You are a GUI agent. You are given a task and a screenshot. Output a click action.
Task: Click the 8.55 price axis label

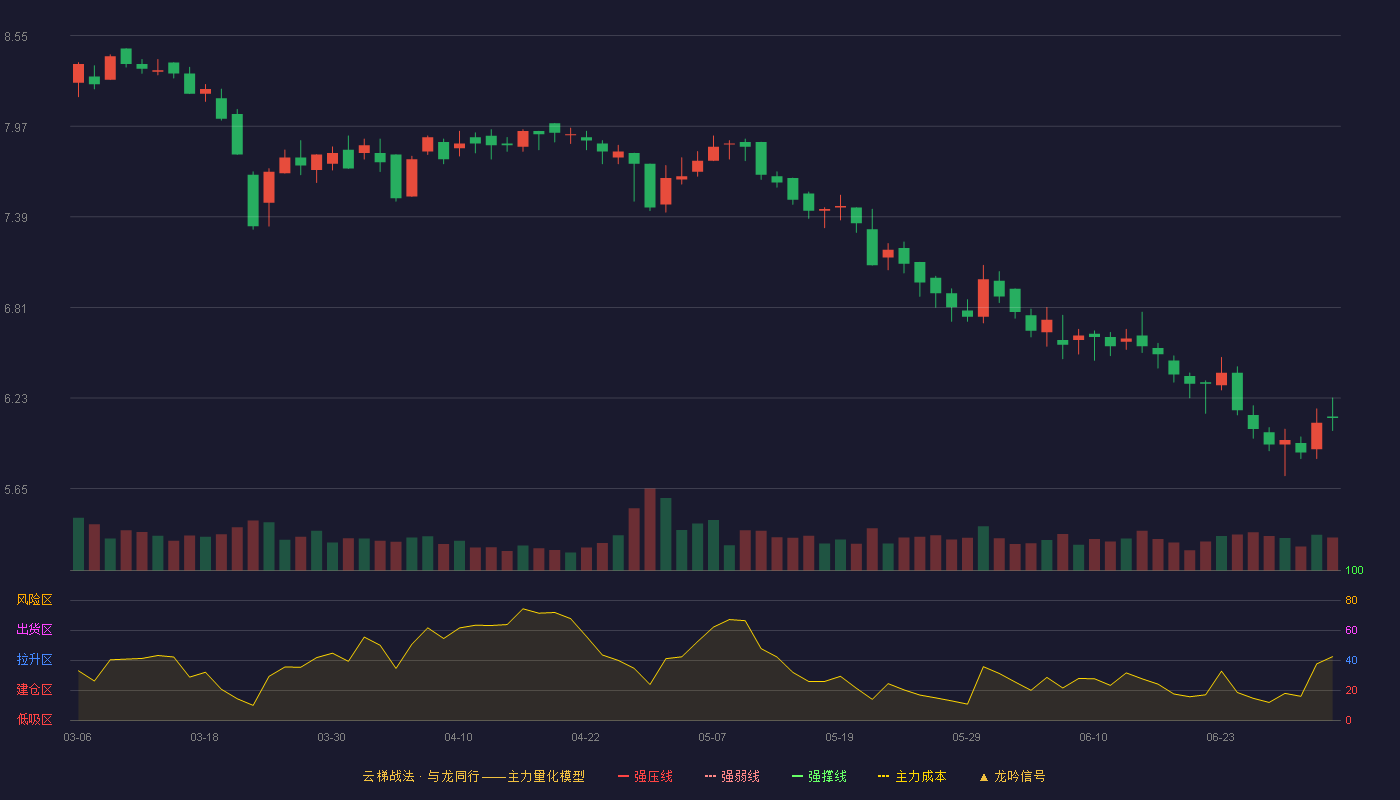[x=16, y=37]
